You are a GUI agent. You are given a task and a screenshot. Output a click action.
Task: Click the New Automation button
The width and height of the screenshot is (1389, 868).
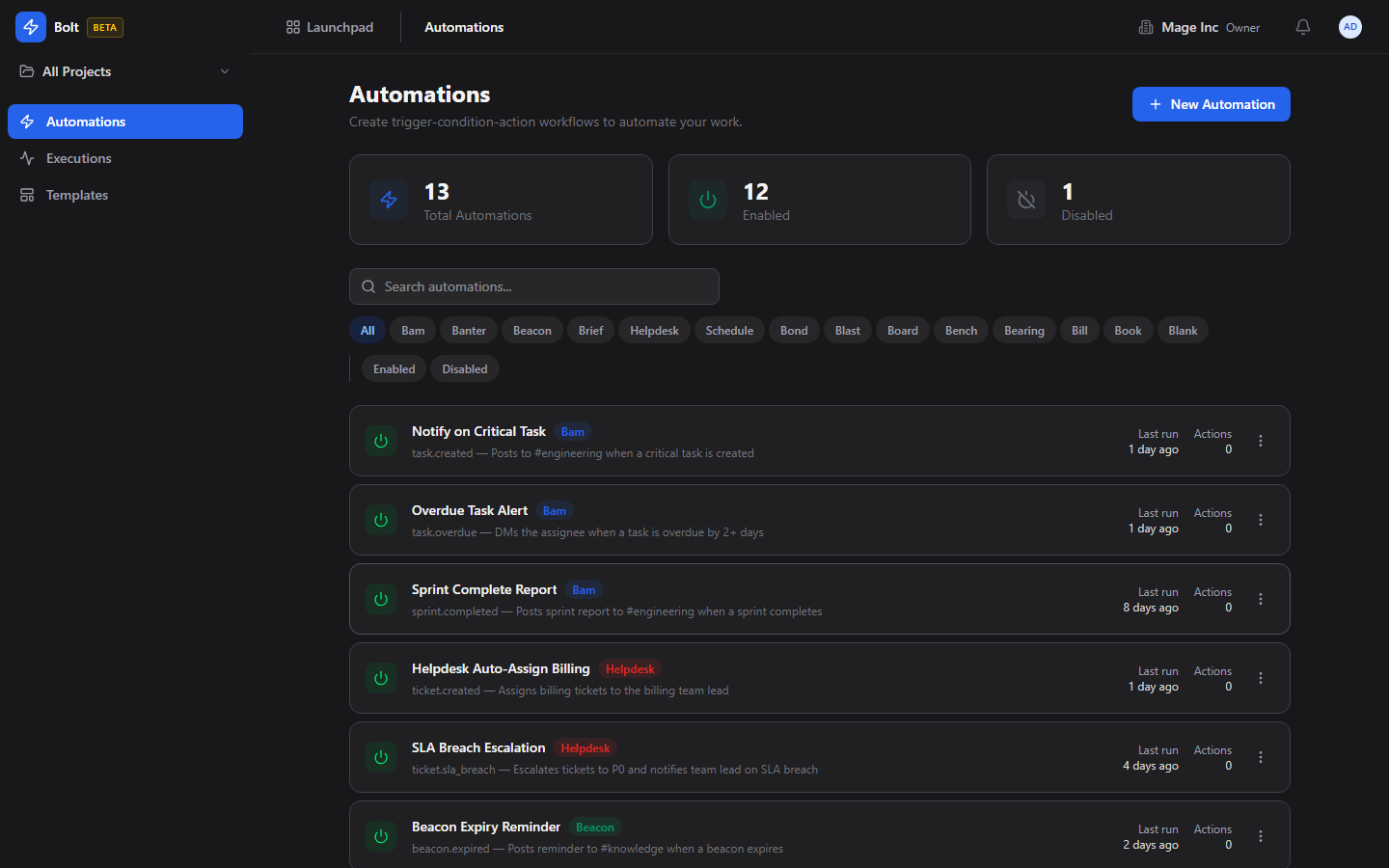pos(1211,104)
